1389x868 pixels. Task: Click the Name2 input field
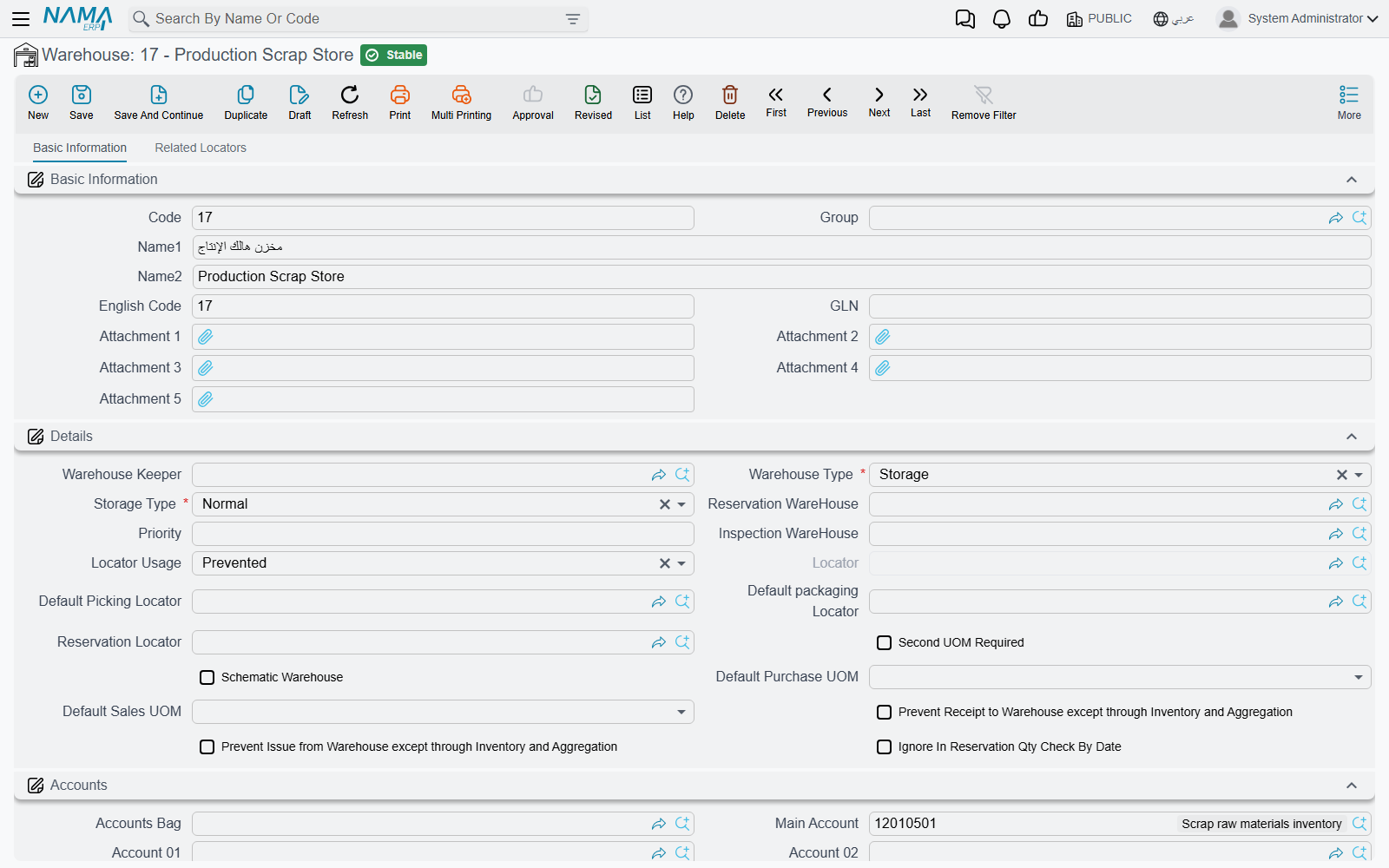click(x=781, y=277)
